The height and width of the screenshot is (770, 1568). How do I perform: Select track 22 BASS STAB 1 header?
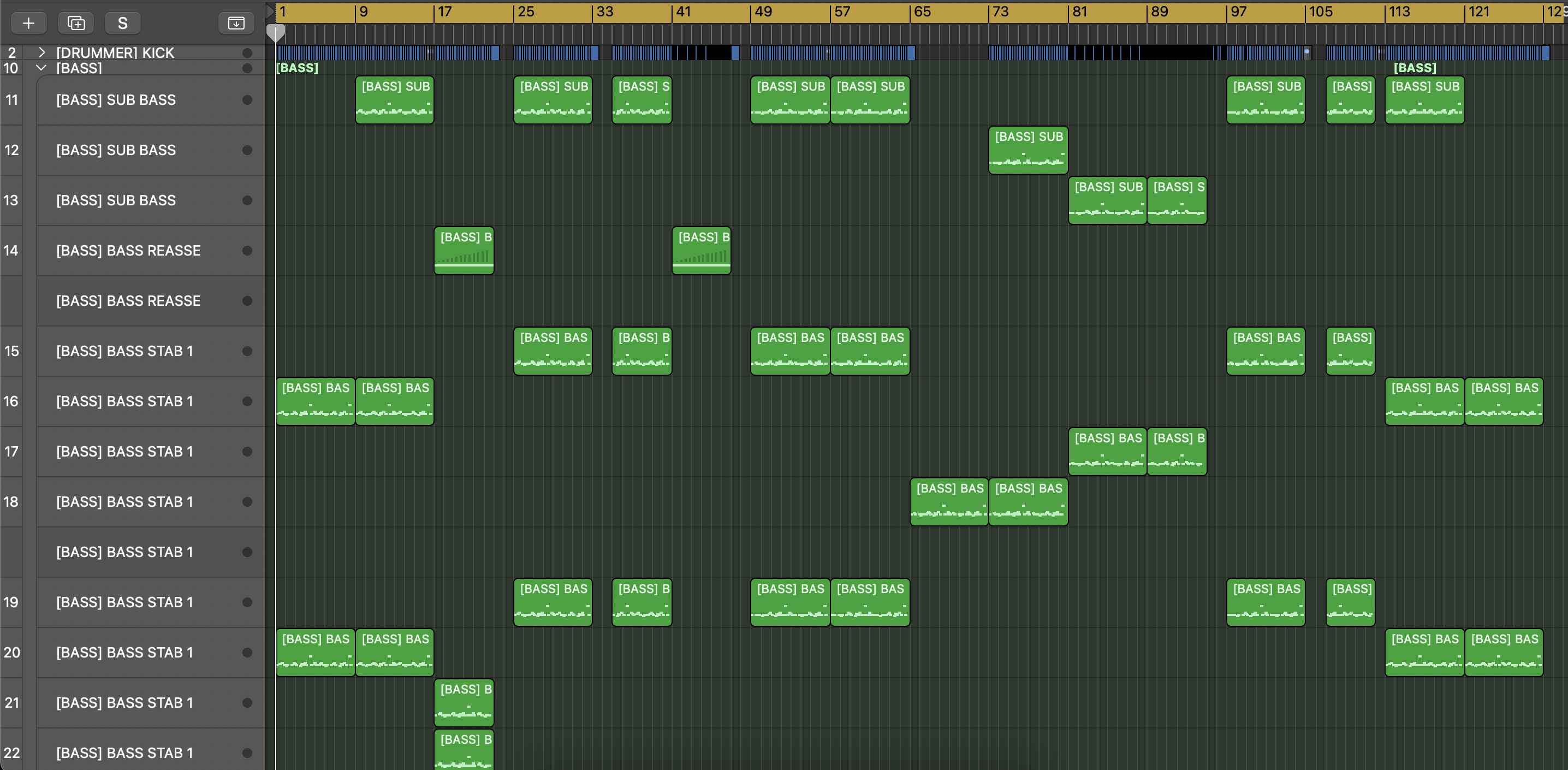pos(125,753)
